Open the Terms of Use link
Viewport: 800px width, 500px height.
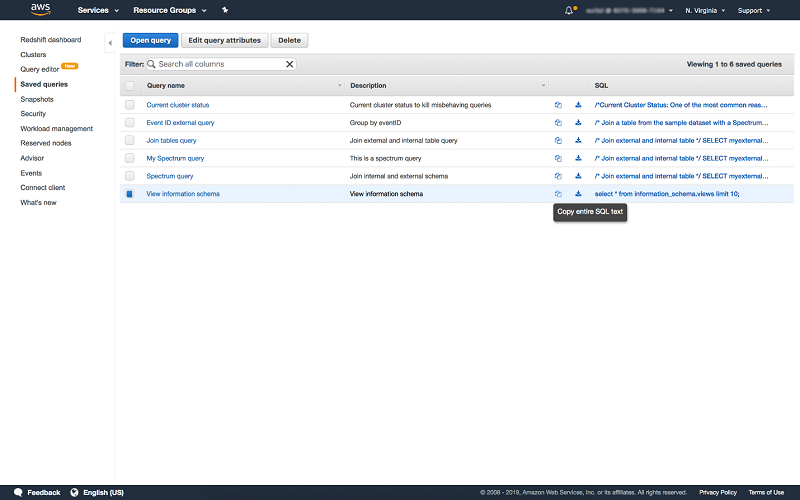pos(766,492)
